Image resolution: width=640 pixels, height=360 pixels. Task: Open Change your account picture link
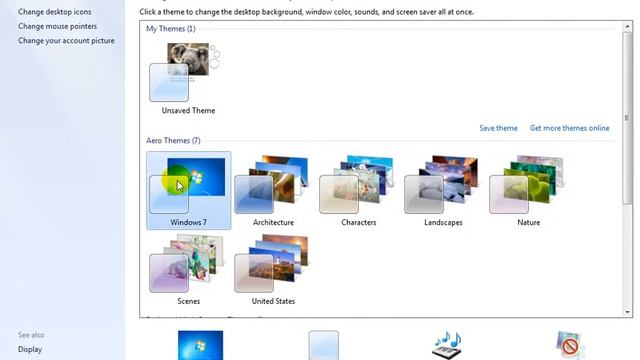point(66,40)
